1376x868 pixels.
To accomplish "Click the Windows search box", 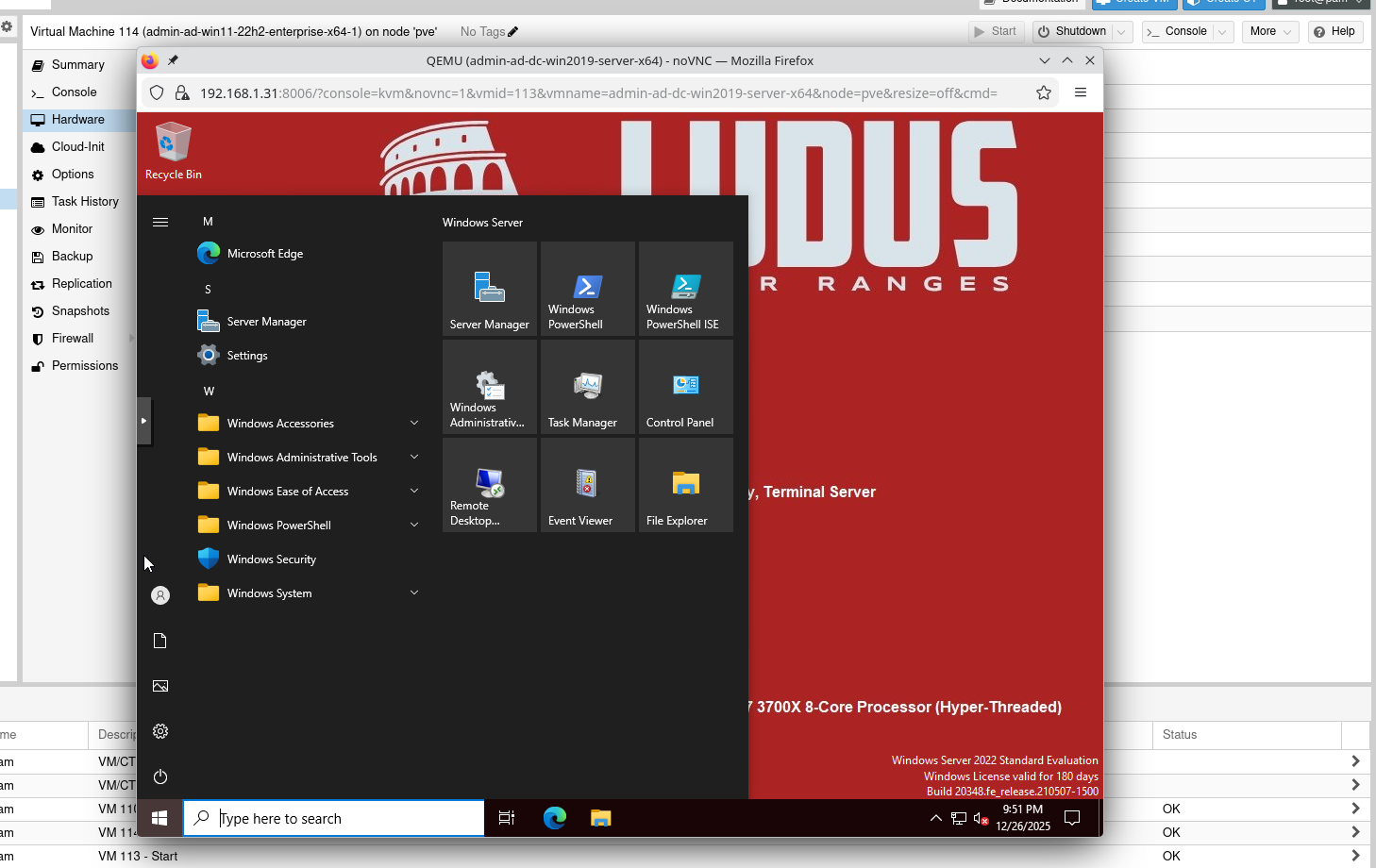I will pyautogui.click(x=333, y=818).
